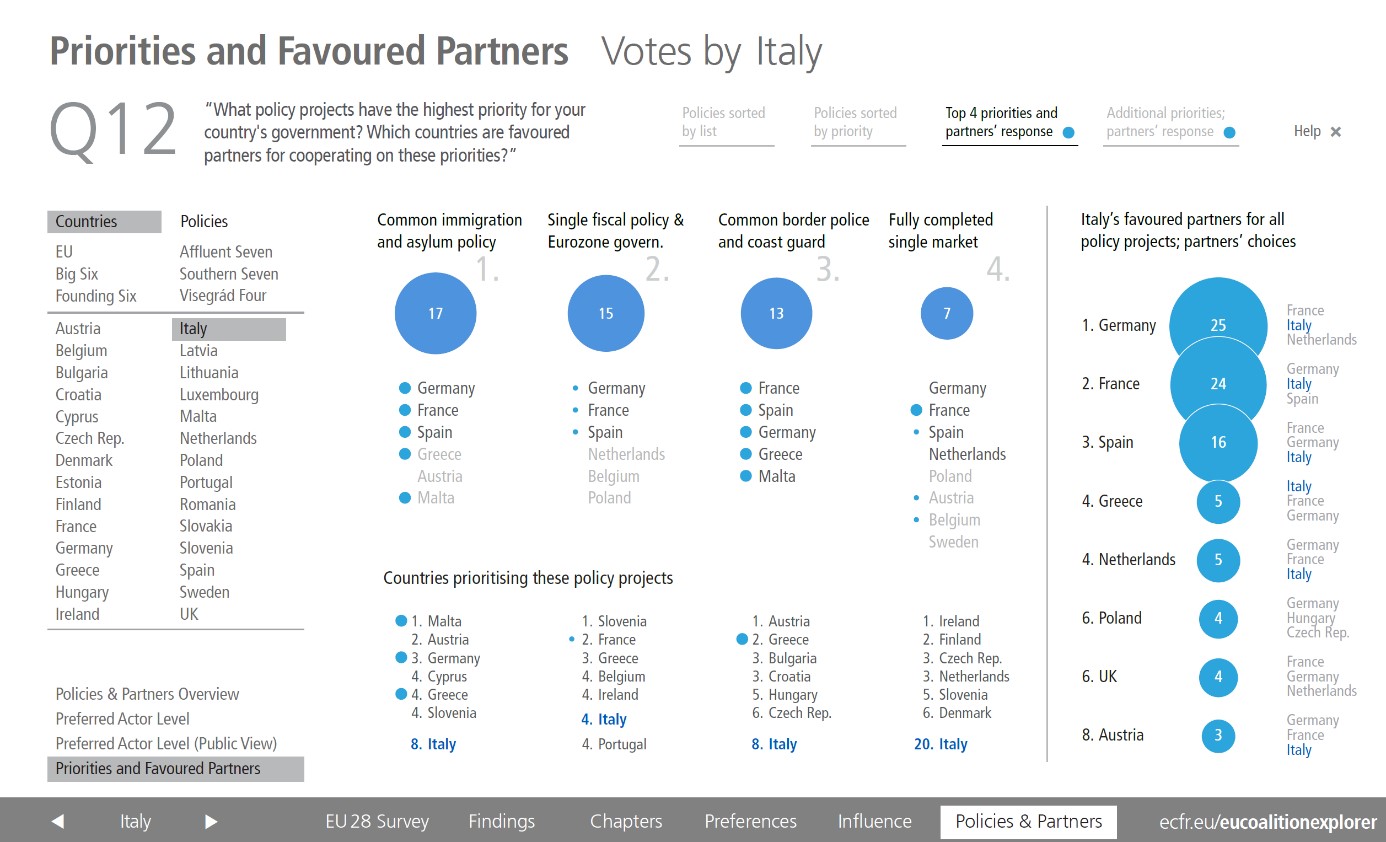Screen dimensions: 1386x842
Task: Click the blue dot beside Malta rank 1
Action: 402,621
